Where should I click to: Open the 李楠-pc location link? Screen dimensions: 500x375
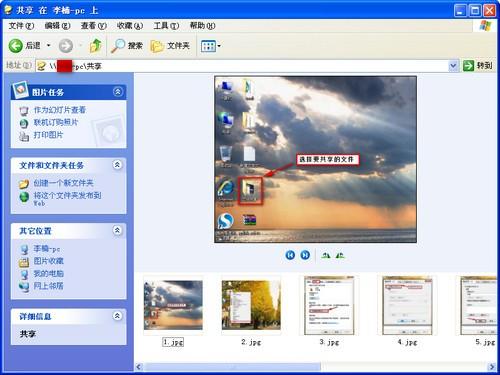(47, 249)
